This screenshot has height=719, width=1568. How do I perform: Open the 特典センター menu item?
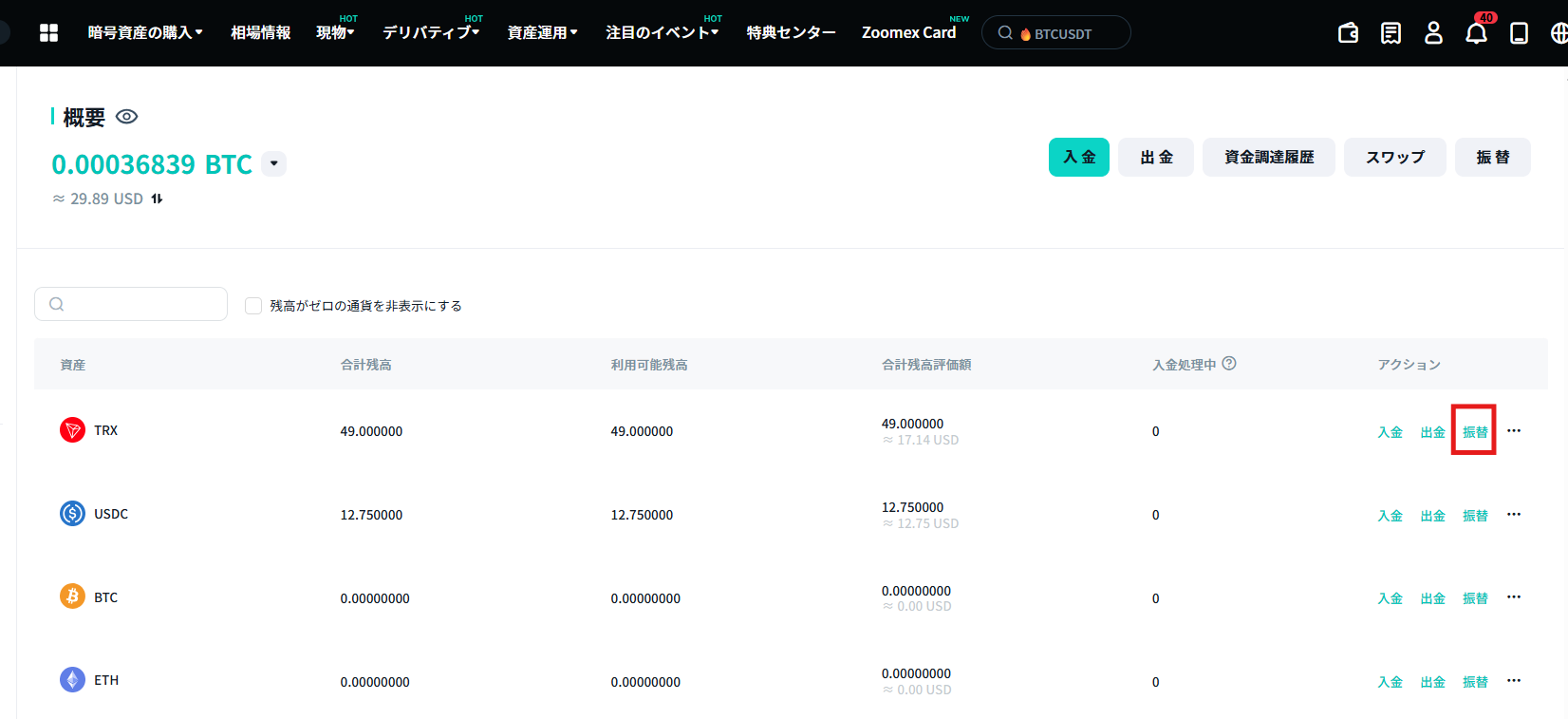[791, 32]
